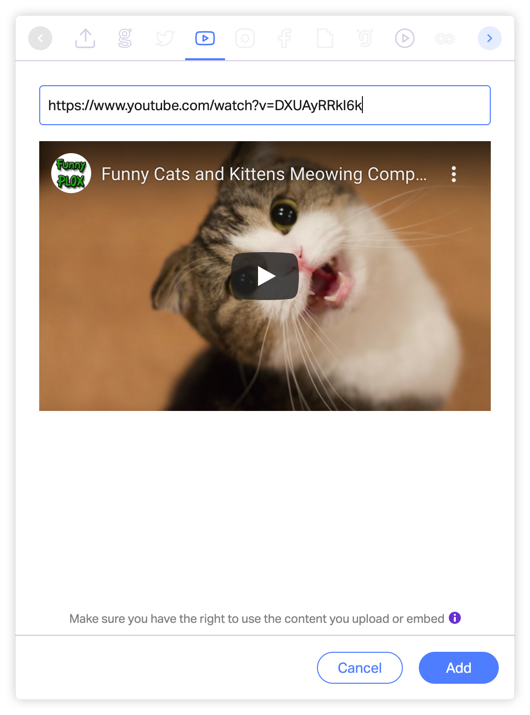This screenshot has height=715, width=530.
Task: Open the link embed tab
Action: click(445, 39)
